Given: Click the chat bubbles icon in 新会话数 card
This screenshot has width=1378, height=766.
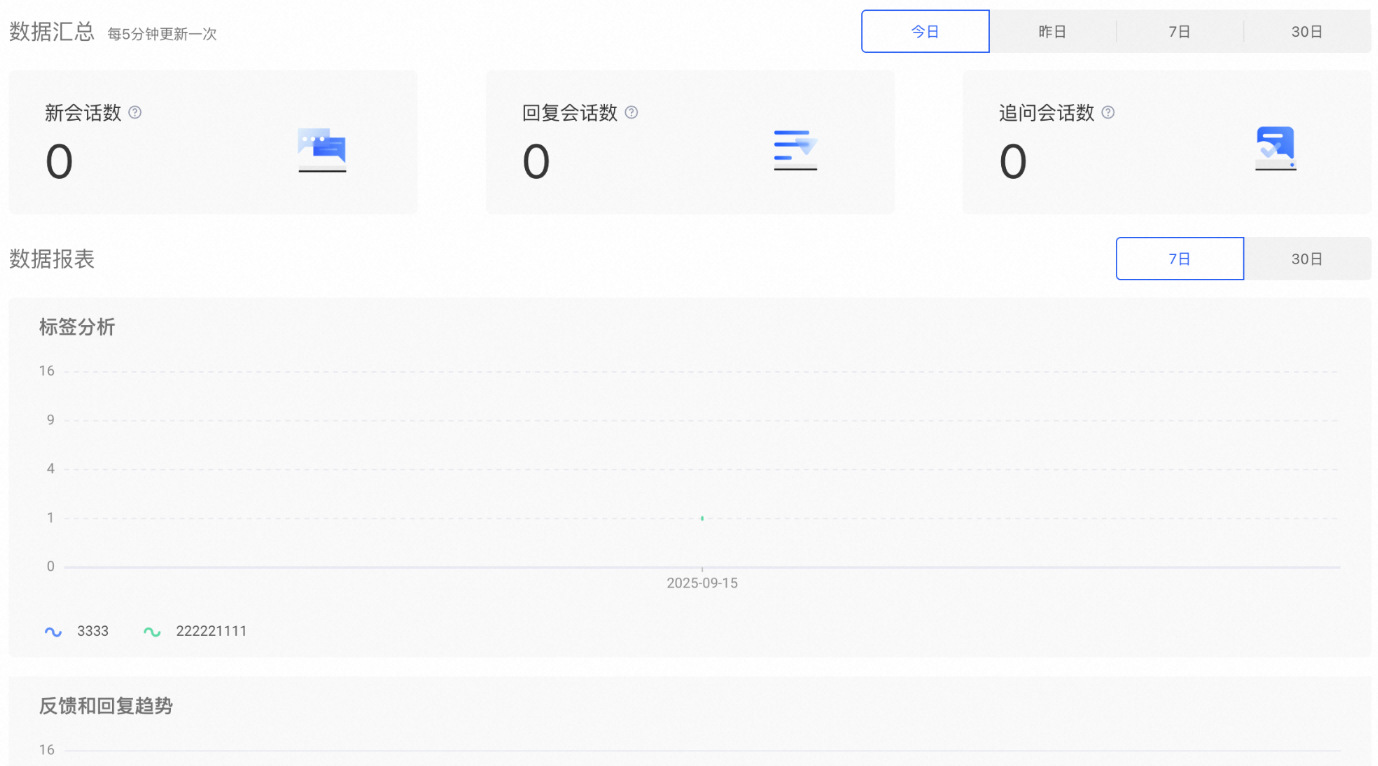Looking at the screenshot, I should pos(322,150).
